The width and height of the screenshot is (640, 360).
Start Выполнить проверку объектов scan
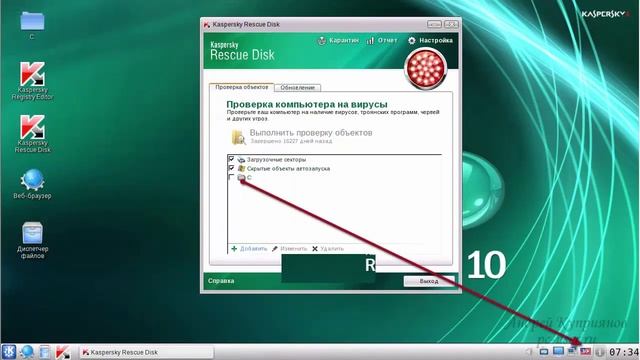pyautogui.click(x=311, y=133)
